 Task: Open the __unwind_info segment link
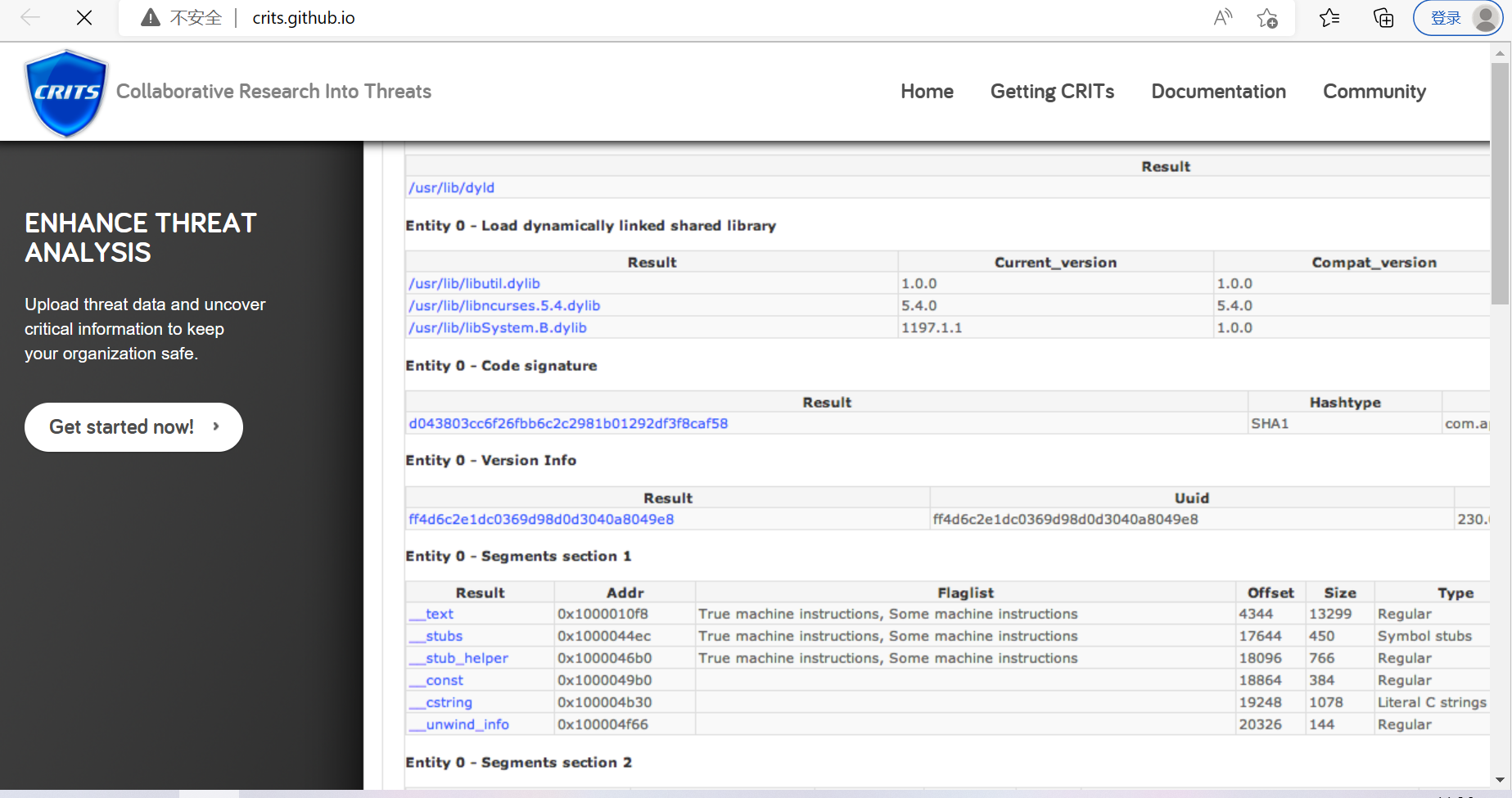[458, 724]
